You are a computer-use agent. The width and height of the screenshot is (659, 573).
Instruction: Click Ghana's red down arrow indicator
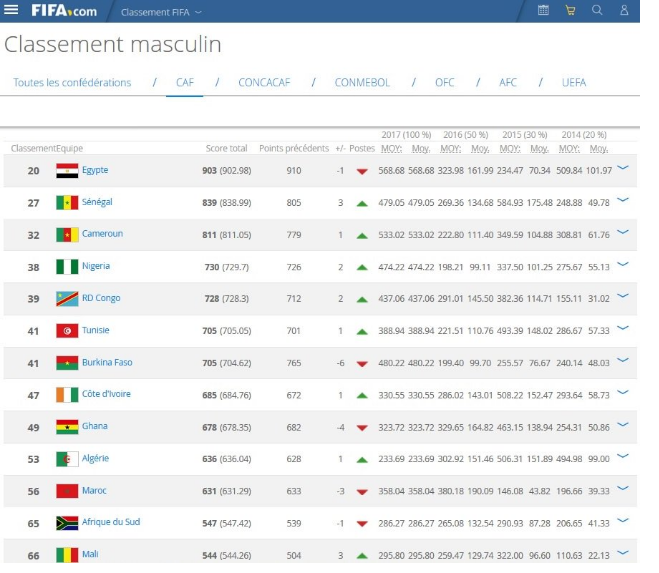click(362, 428)
